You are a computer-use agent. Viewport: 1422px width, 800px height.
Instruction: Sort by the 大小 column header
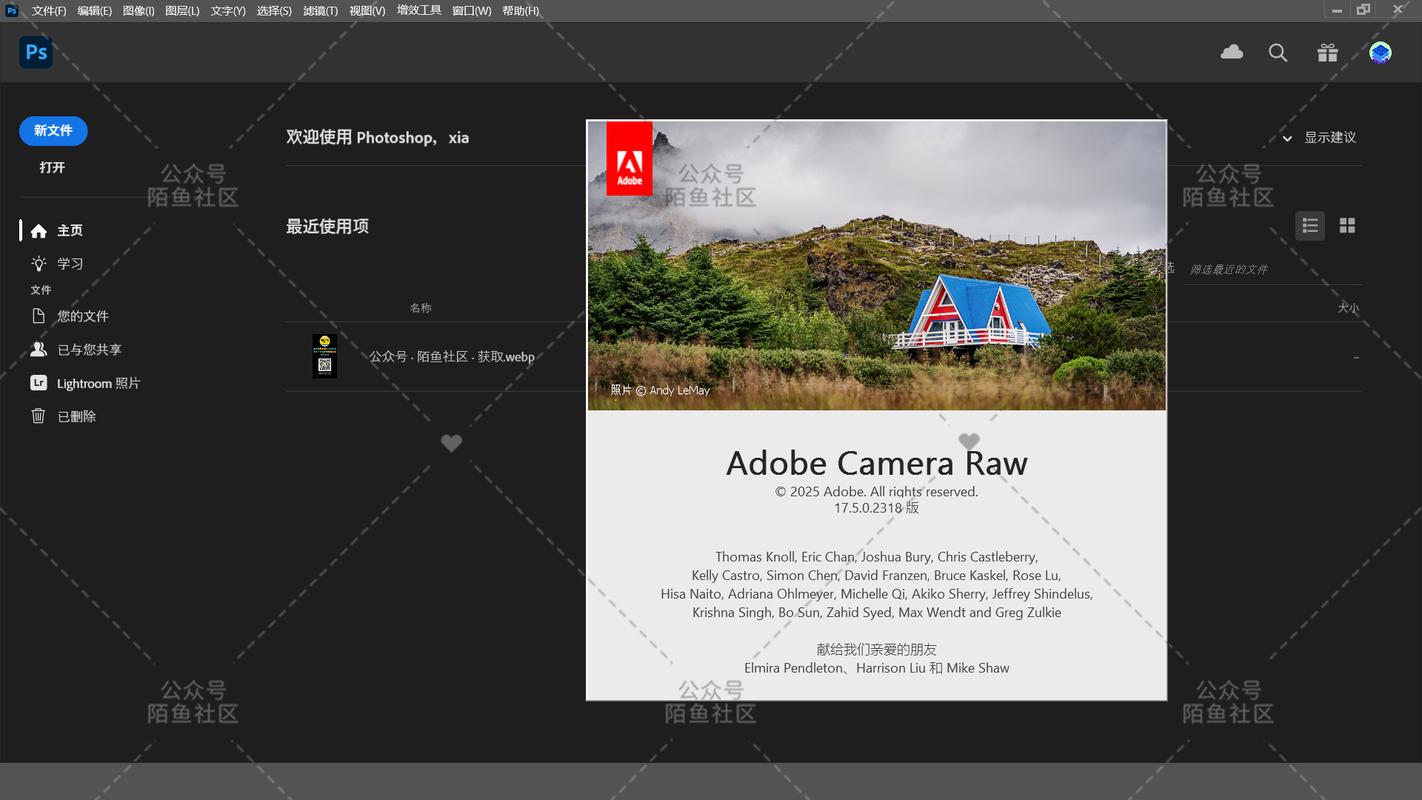coord(1348,308)
